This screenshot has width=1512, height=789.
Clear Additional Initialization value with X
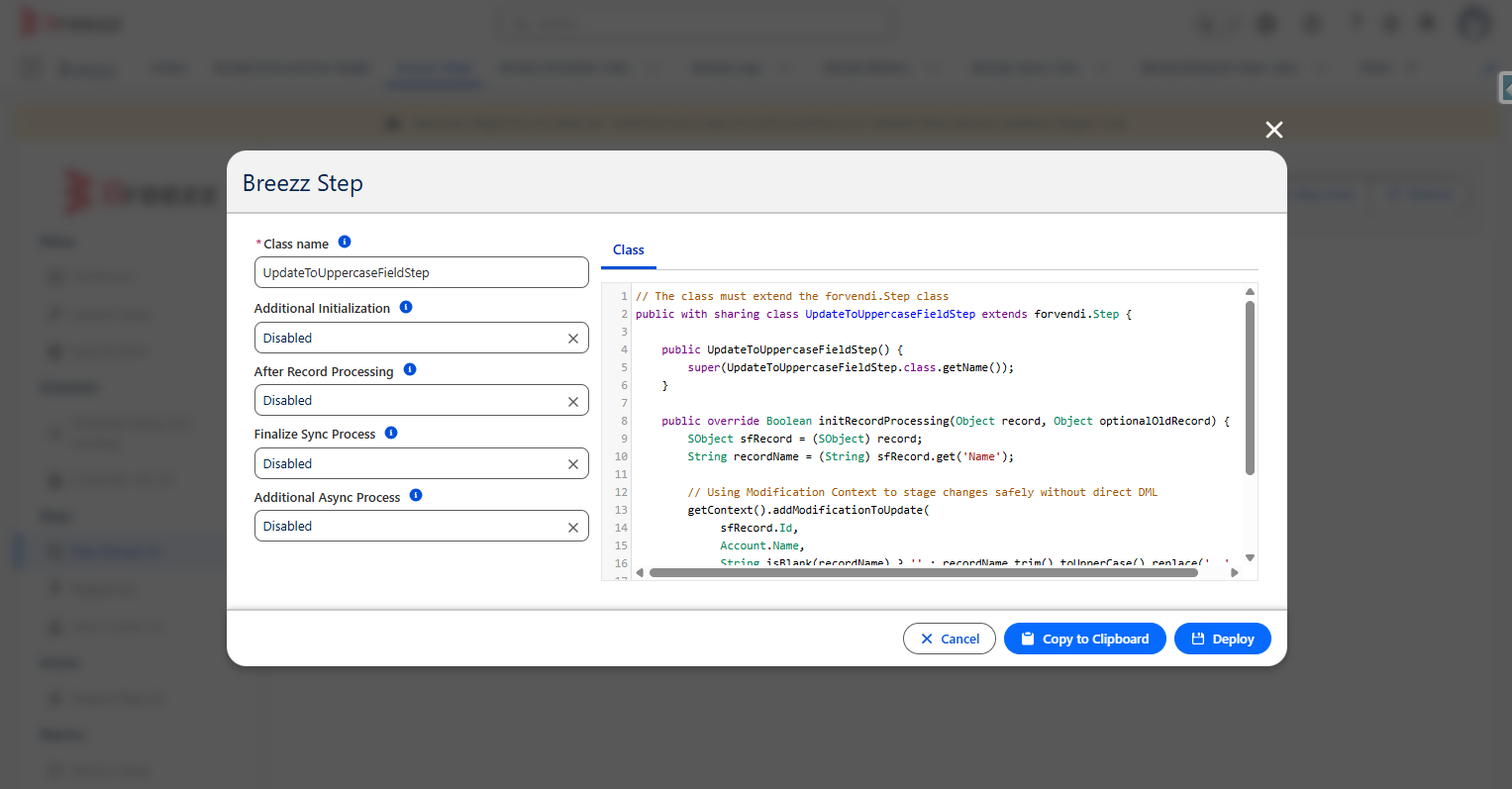coord(573,339)
